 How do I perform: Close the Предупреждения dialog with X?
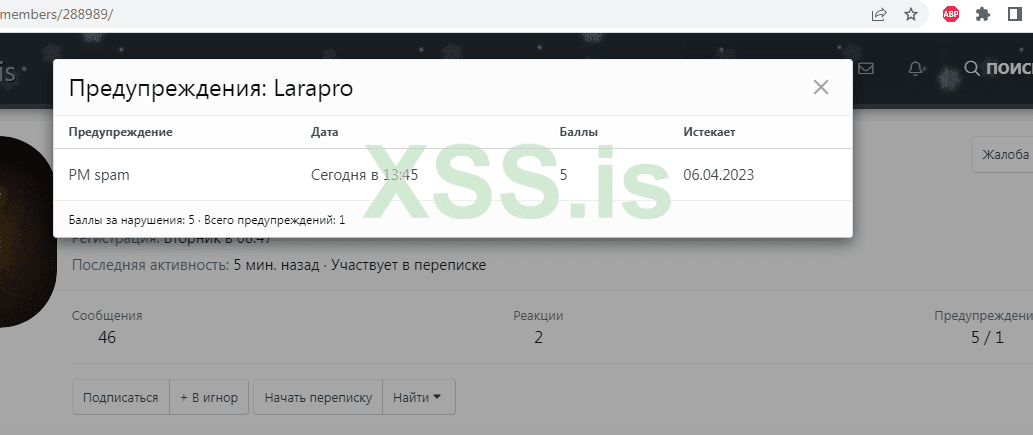point(820,87)
